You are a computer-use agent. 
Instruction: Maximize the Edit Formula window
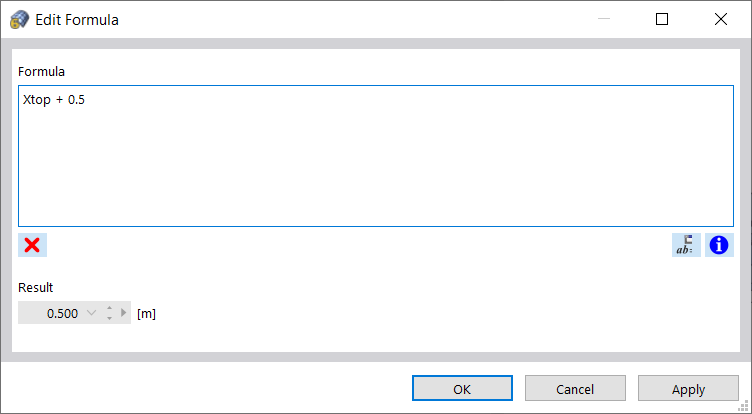[x=662, y=19]
